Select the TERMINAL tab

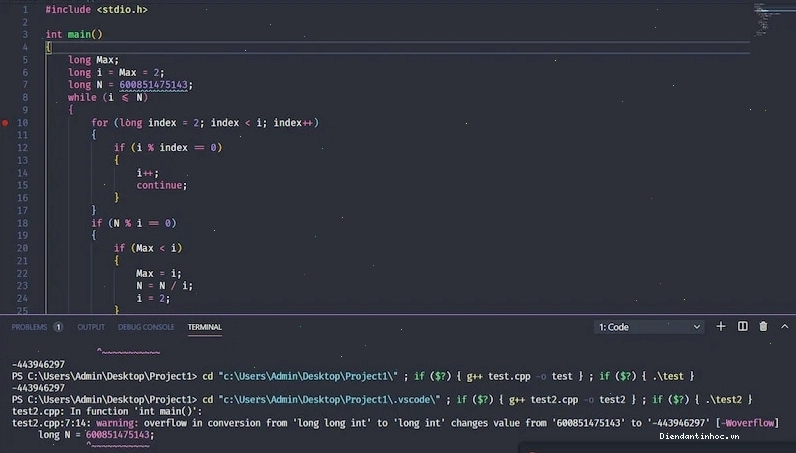[x=205, y=327]
